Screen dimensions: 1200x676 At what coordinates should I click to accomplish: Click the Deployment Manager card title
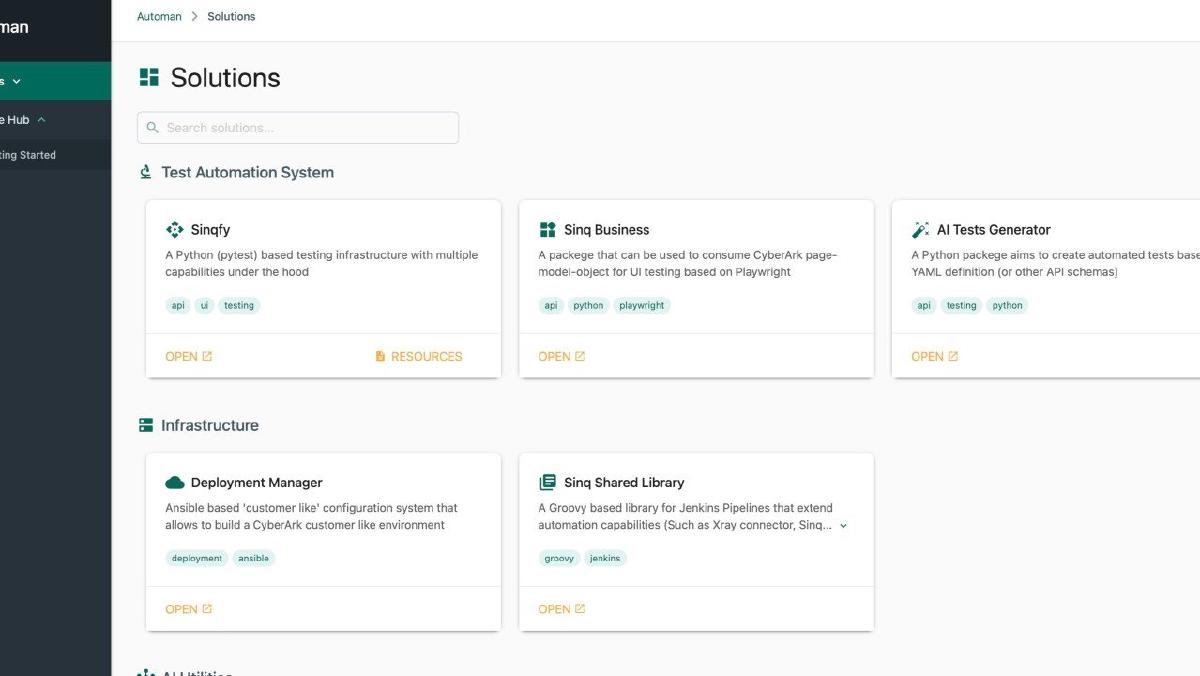(x=257, y=482)
